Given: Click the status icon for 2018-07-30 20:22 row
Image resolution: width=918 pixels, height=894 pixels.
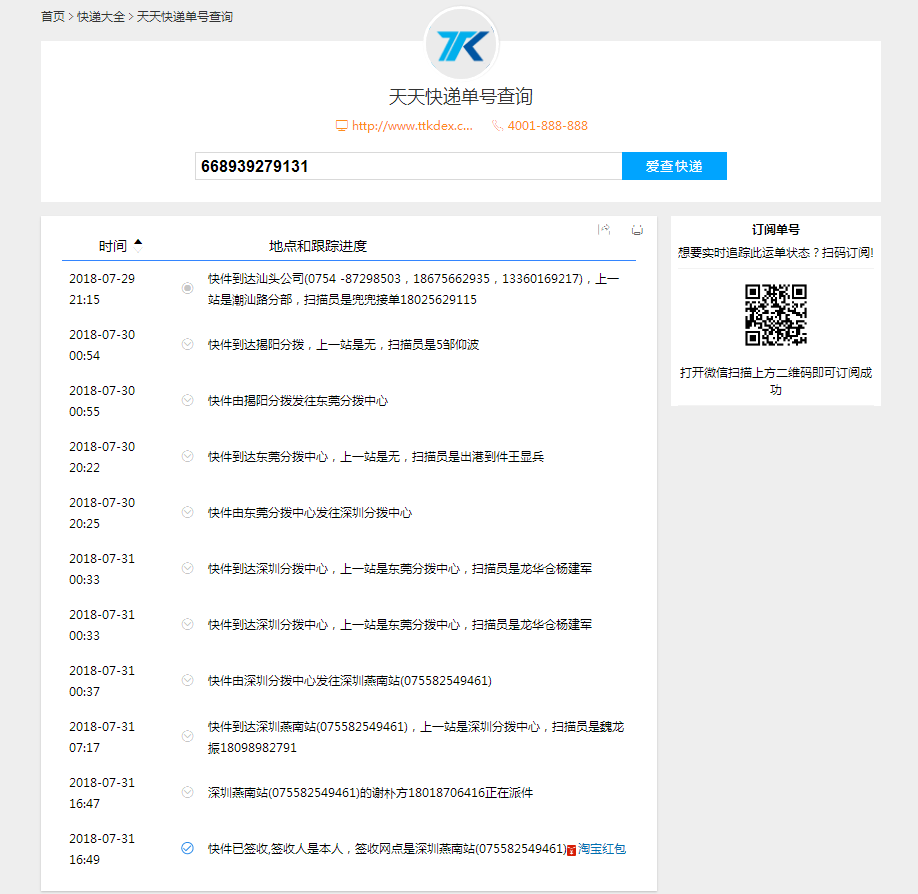Looking at the screenshot, I should (x=187, y=456).
